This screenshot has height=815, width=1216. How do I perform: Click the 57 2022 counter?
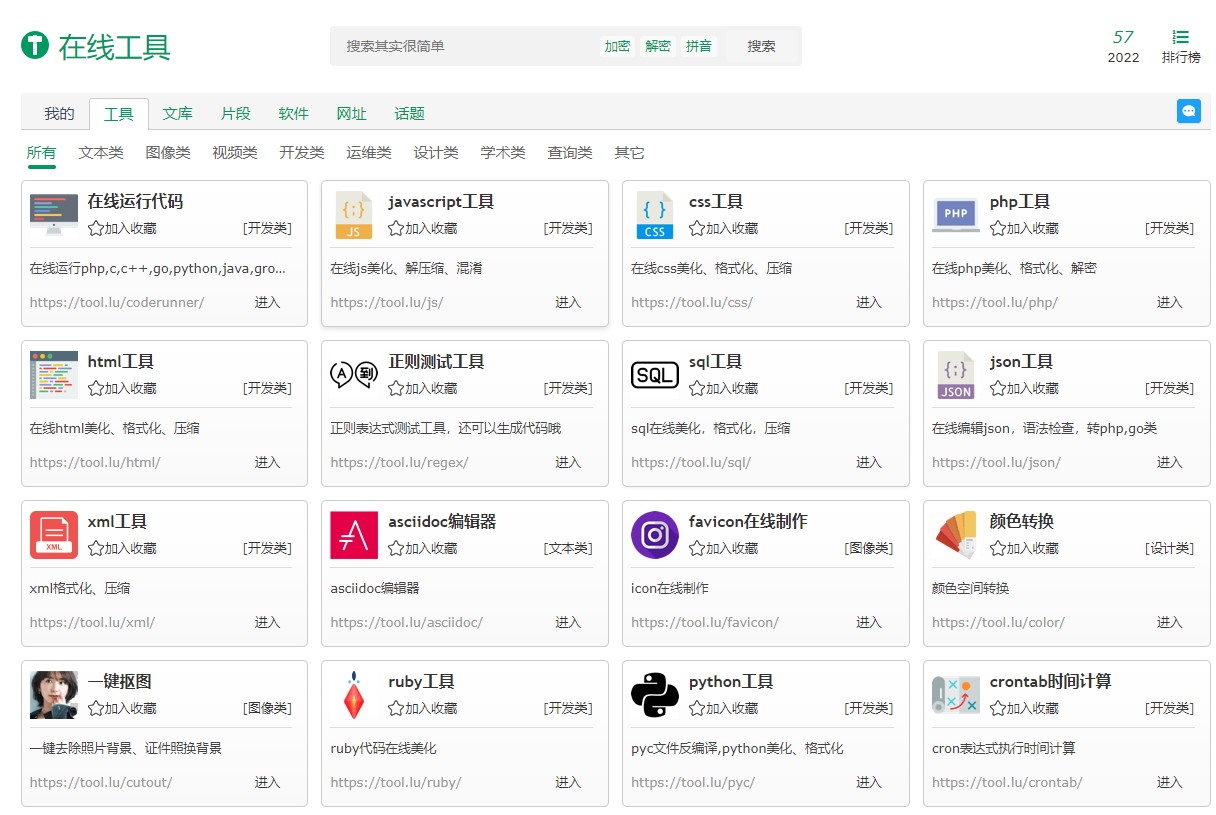1123,46
